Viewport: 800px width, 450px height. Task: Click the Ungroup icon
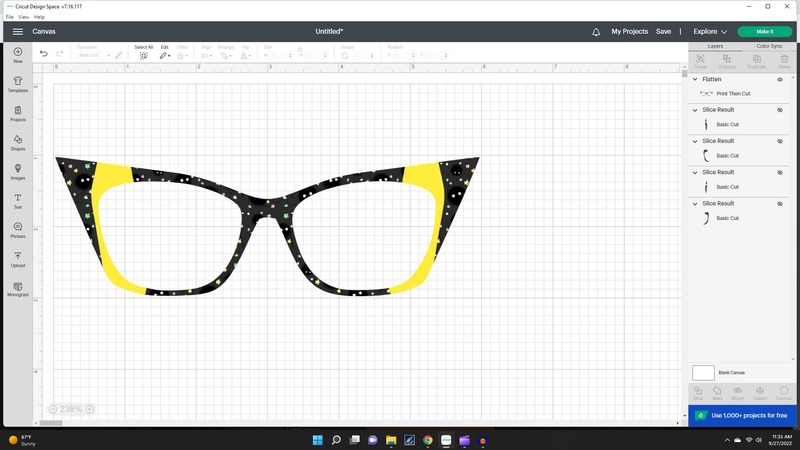click(x=727, y=59)
